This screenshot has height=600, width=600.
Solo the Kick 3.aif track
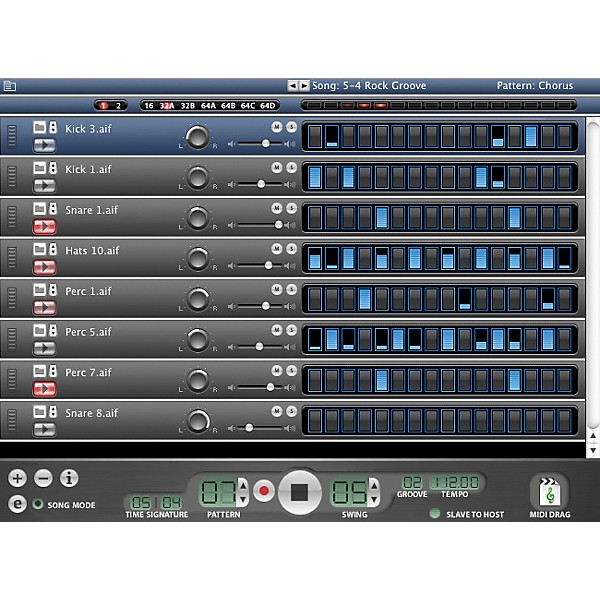click(292, 127)
